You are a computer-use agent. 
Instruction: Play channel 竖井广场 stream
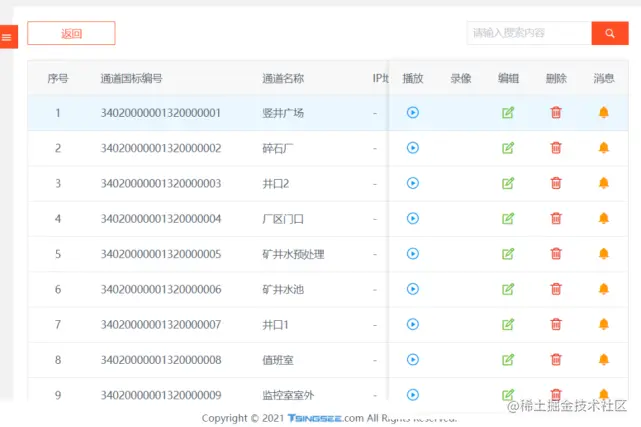click(x=413, y=112)
